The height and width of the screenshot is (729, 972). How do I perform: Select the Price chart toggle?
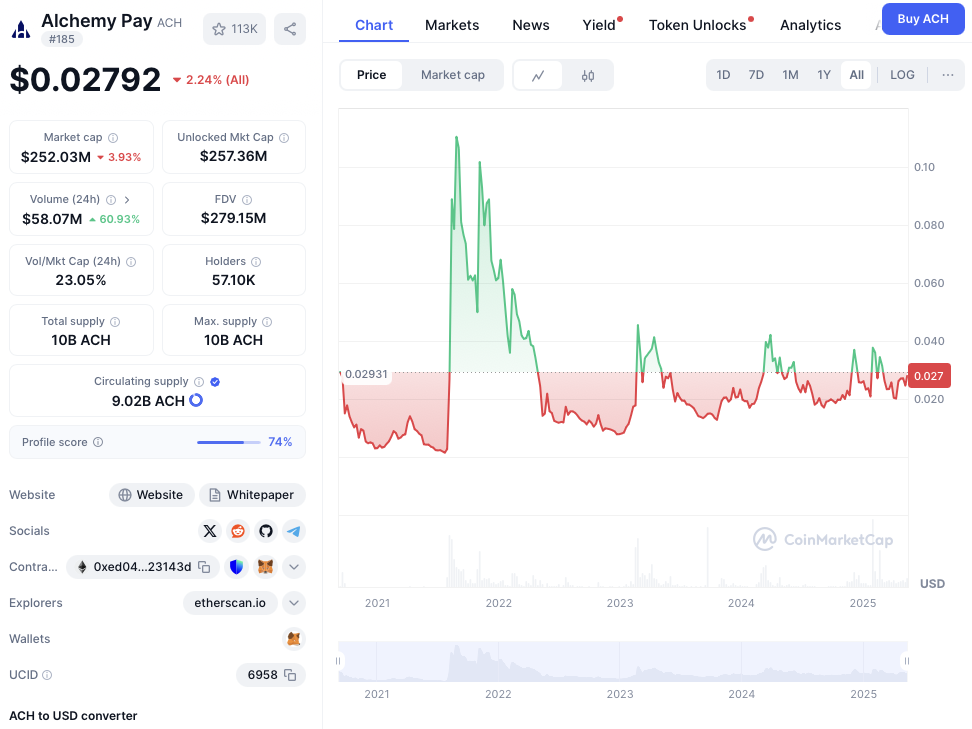(371, 75)
